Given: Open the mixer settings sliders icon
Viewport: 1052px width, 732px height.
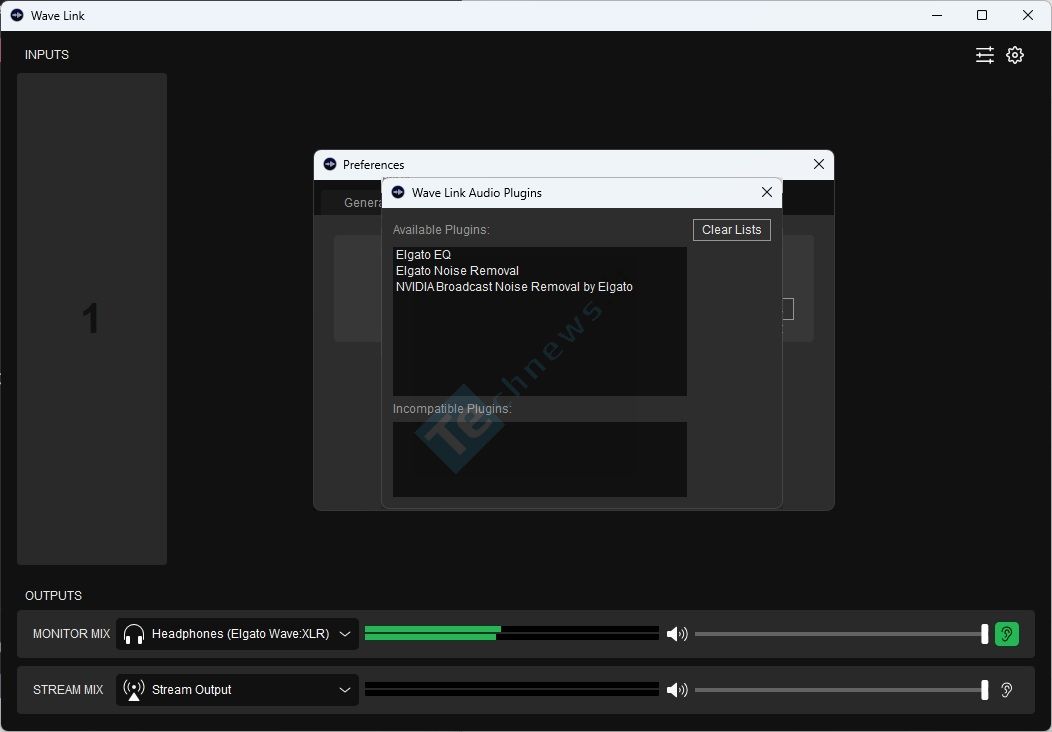Looking at the screenshot, I should tap(984, 55).
